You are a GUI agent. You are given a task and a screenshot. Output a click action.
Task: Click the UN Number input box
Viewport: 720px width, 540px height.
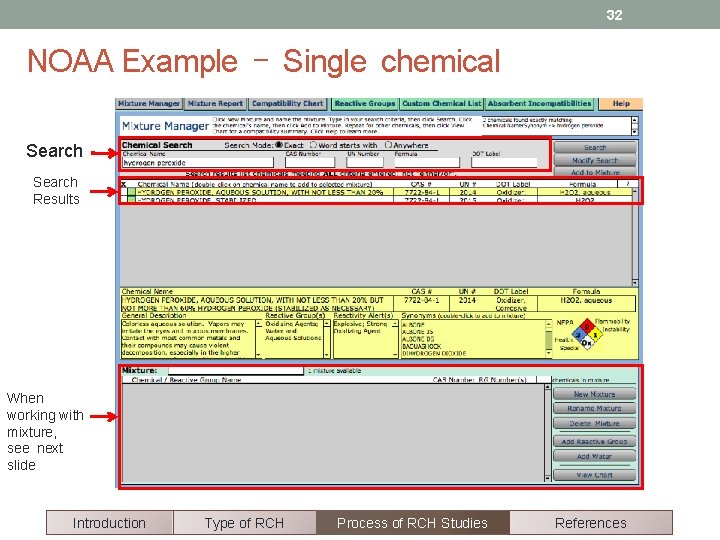coord(365,163)
